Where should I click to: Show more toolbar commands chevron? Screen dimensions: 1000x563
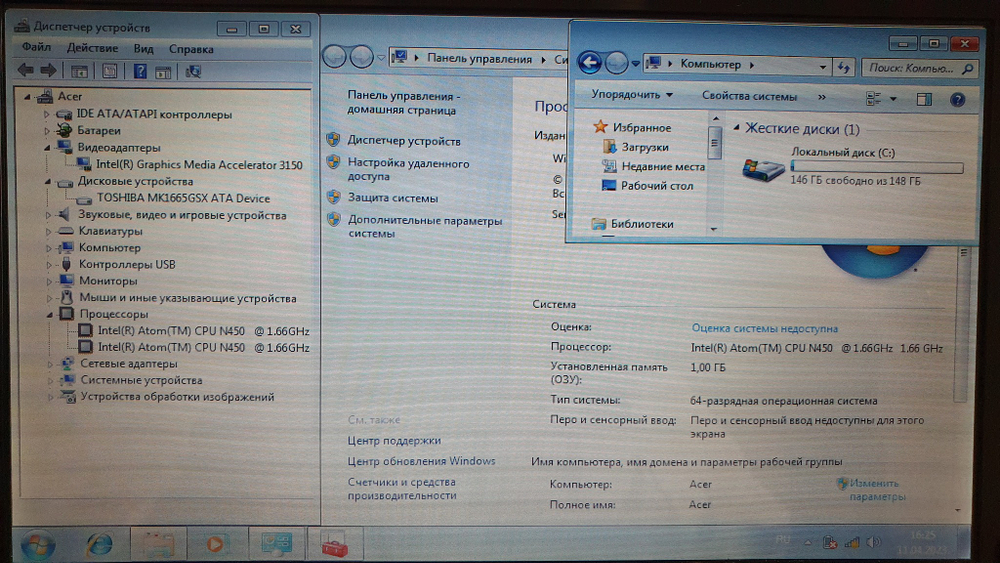pyautogui.click(x=821, y=97)
